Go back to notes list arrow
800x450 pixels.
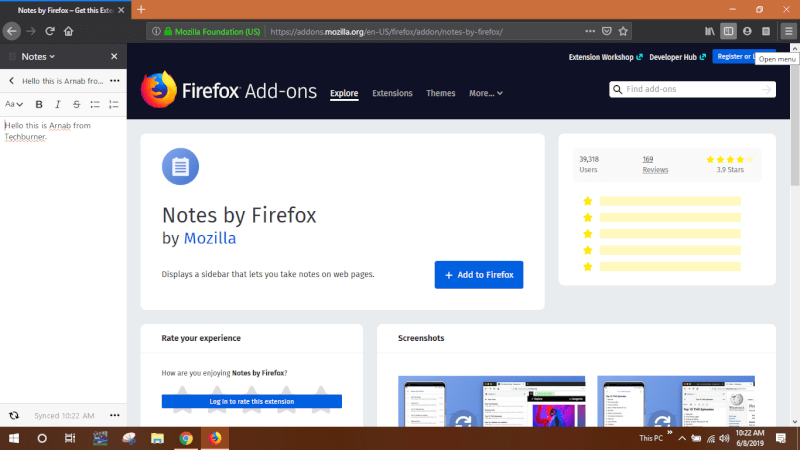point(11,81)
